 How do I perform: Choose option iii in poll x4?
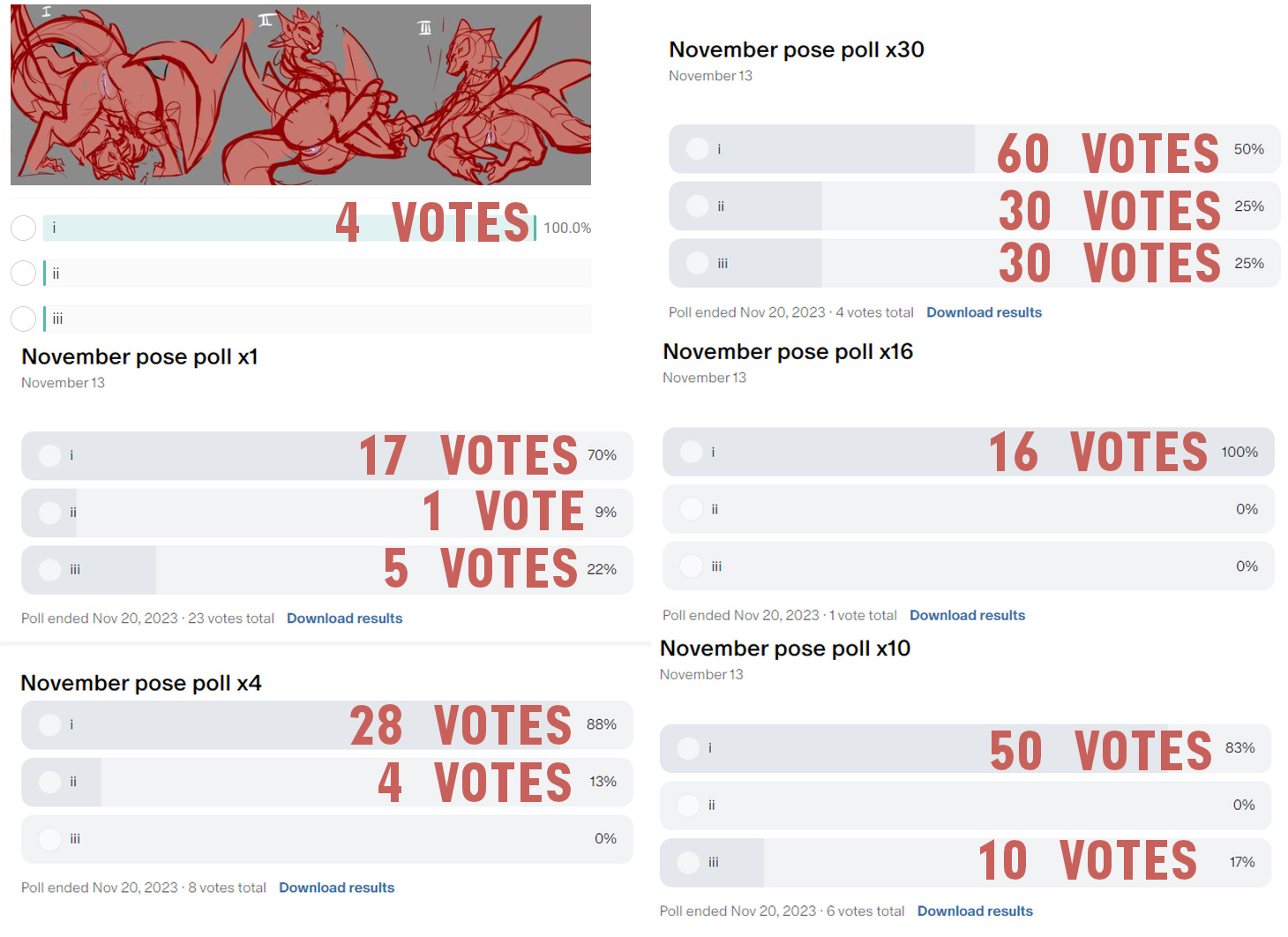point(327,839)
